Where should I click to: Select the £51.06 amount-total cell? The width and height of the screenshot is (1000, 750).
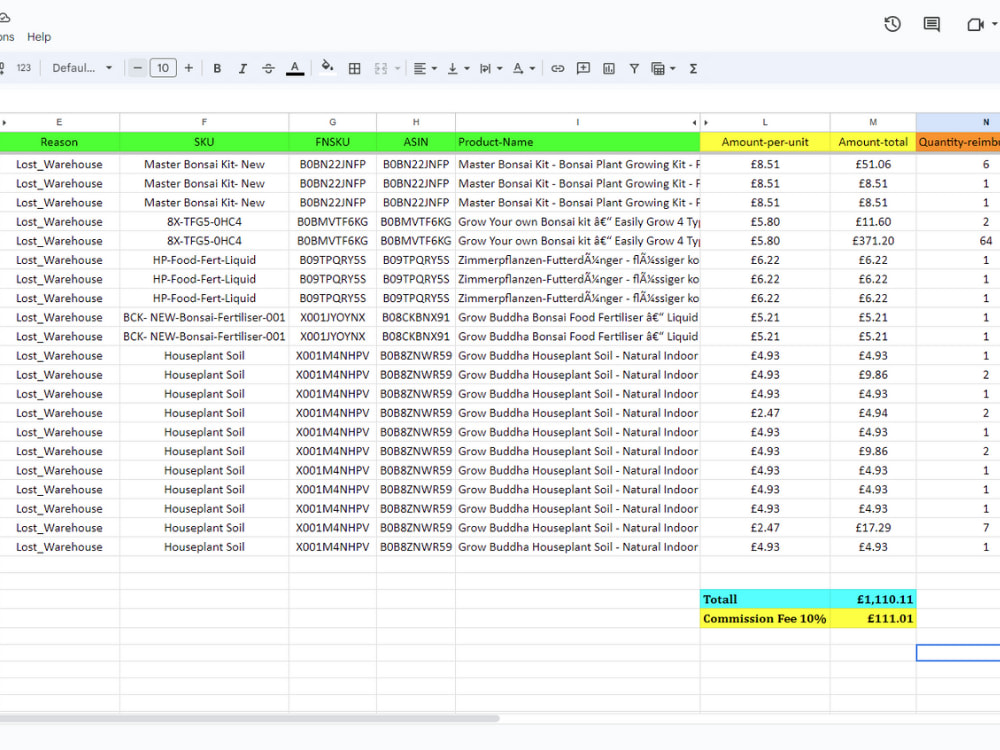(x=873, y=165)
